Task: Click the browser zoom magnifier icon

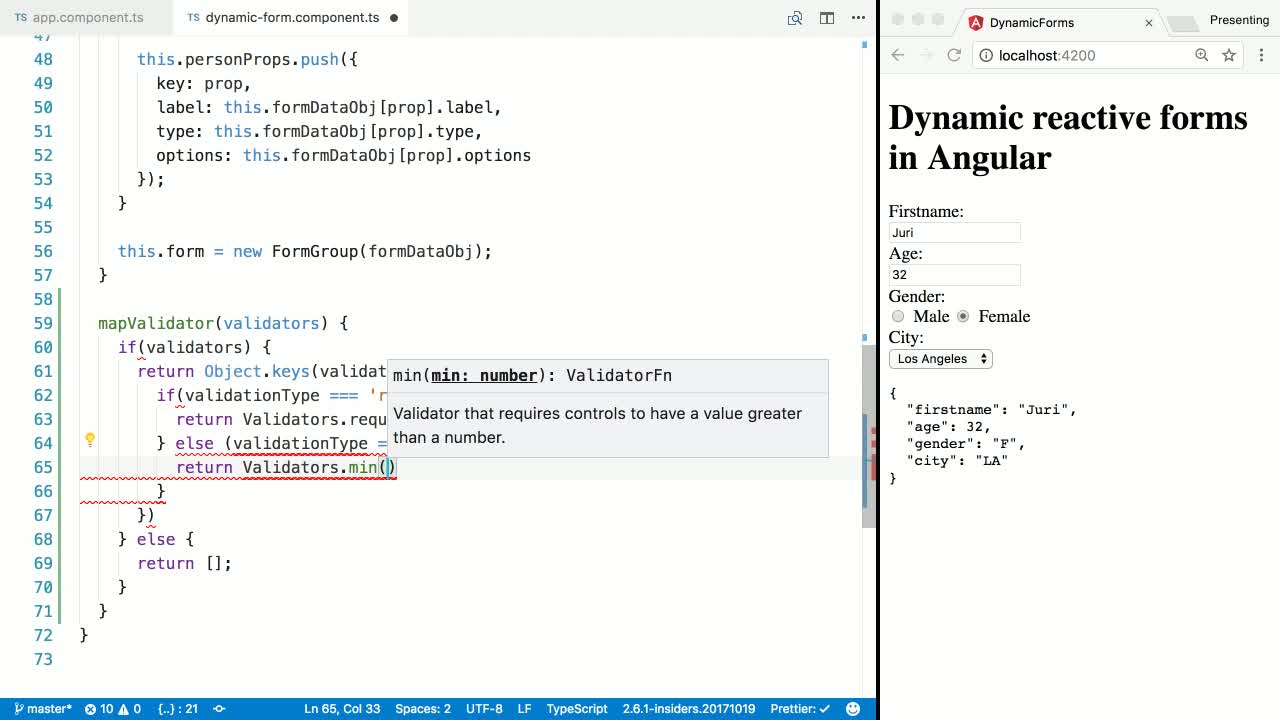Action: coord(1201,55)
